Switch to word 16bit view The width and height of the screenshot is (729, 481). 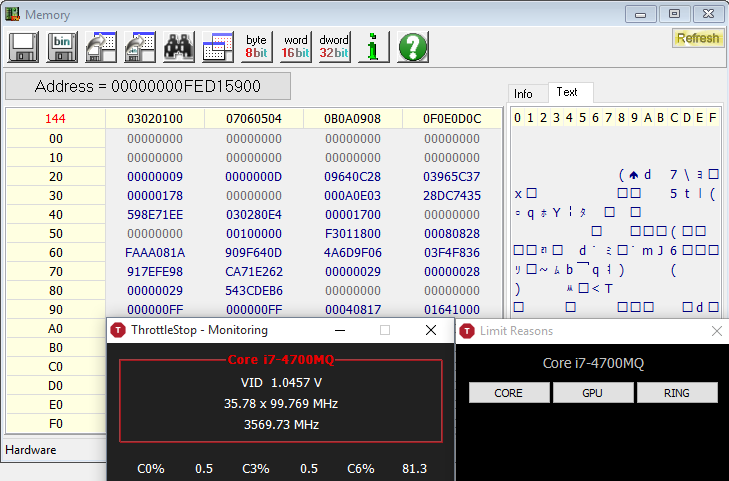295,47
